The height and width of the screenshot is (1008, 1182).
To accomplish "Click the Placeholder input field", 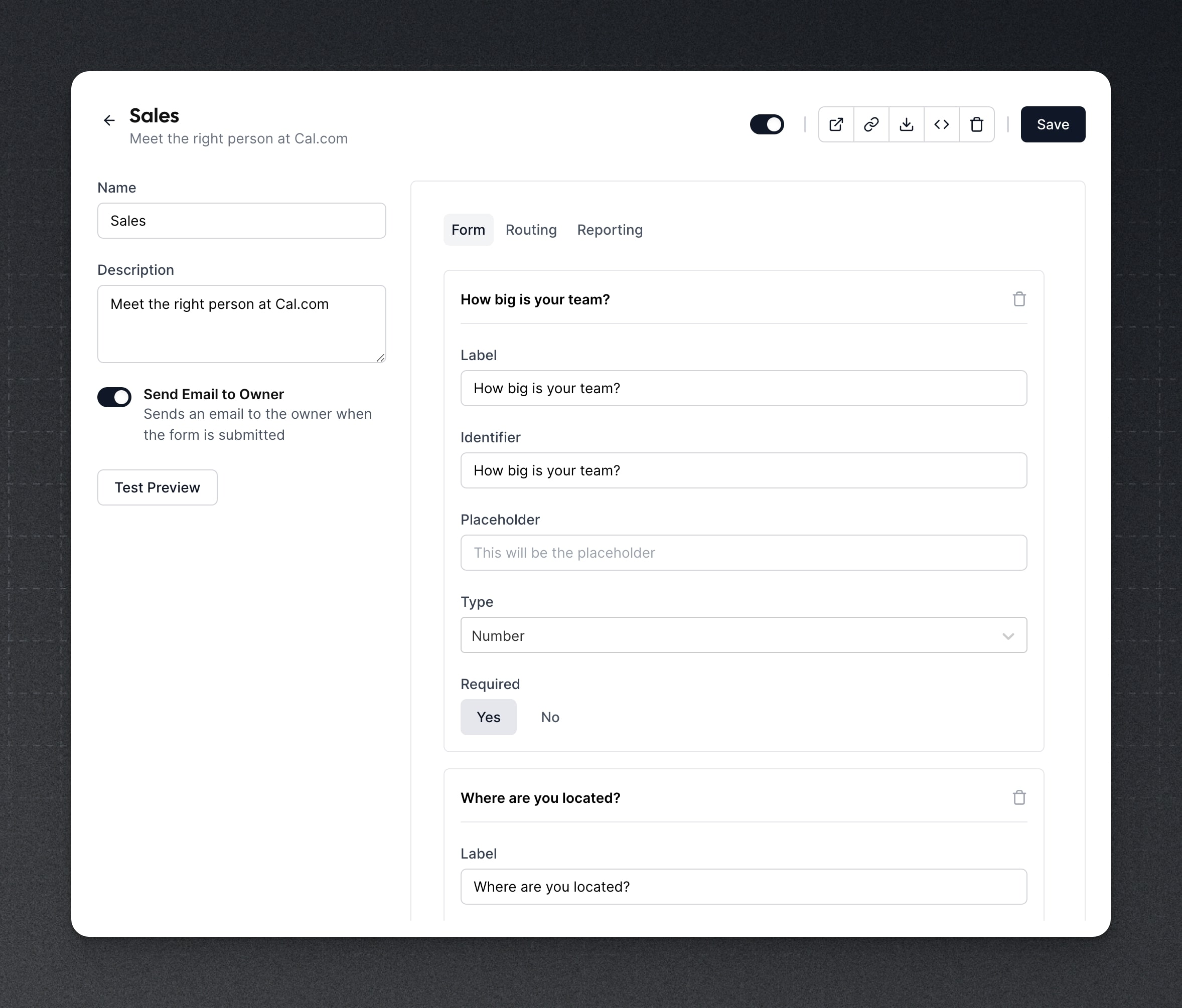I will point(744,553).
